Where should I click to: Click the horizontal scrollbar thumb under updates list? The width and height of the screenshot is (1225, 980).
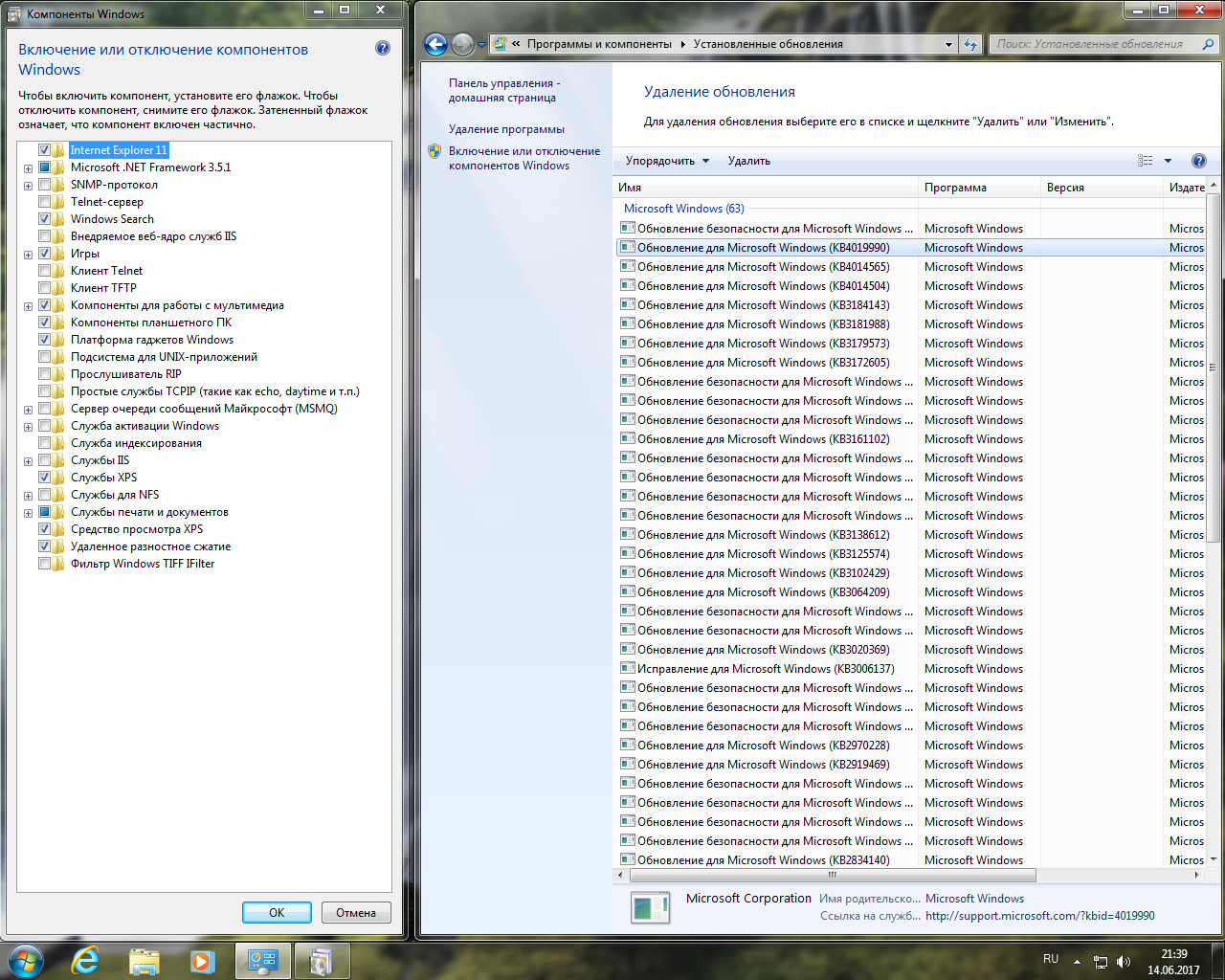tap(833, 875)
